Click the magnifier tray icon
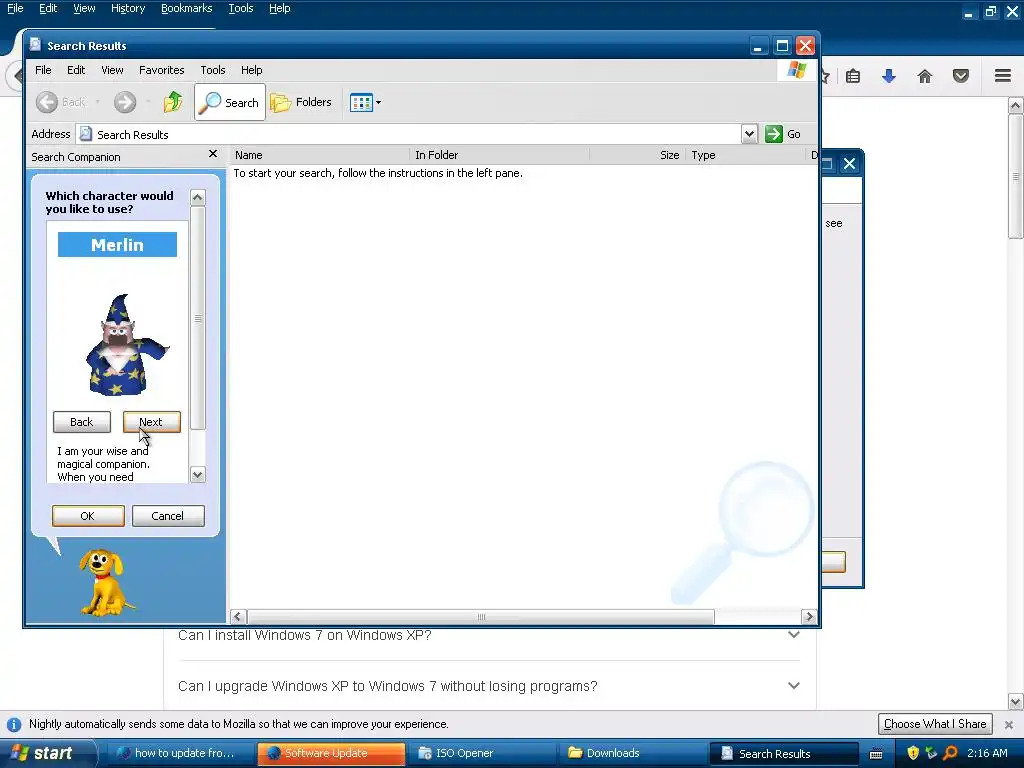 (x=950, y=753)
